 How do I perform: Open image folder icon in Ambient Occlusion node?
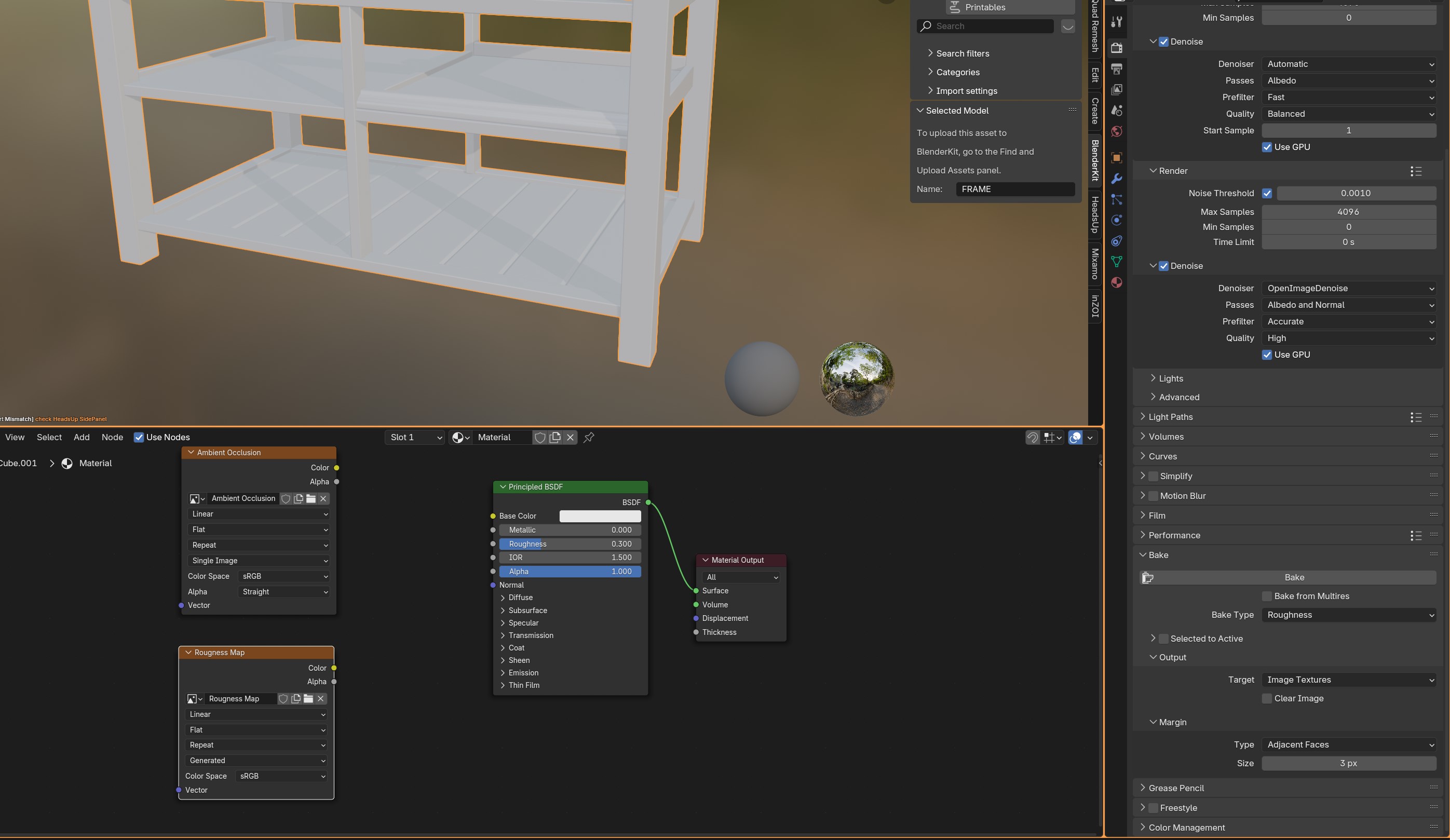pos(310,498)
